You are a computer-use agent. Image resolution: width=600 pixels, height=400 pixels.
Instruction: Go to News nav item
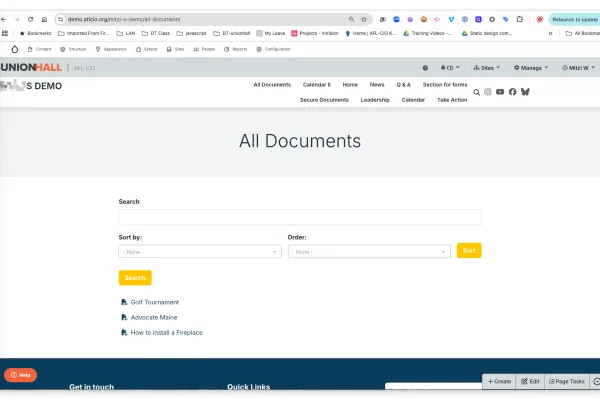click(x=377, y=85)
